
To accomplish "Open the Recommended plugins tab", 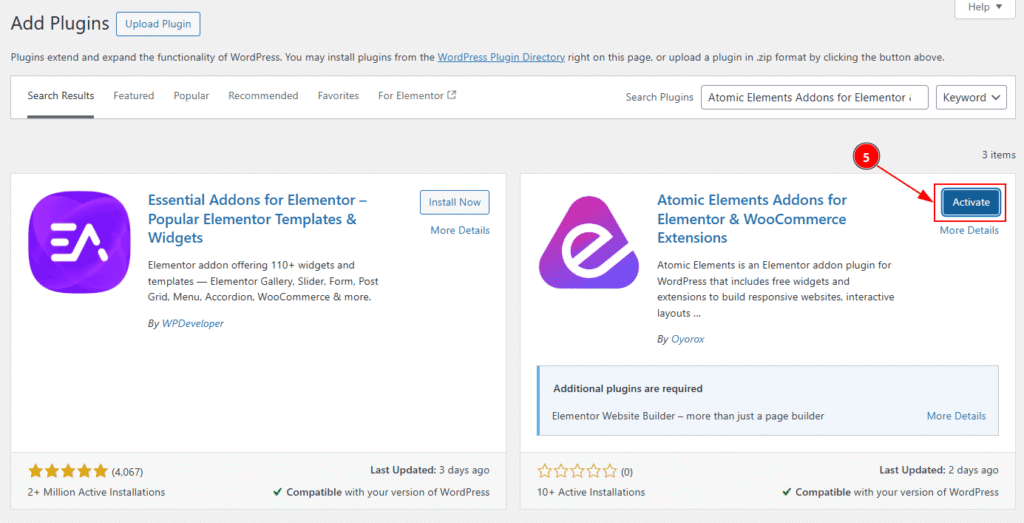I will click(x=263, y=96).
